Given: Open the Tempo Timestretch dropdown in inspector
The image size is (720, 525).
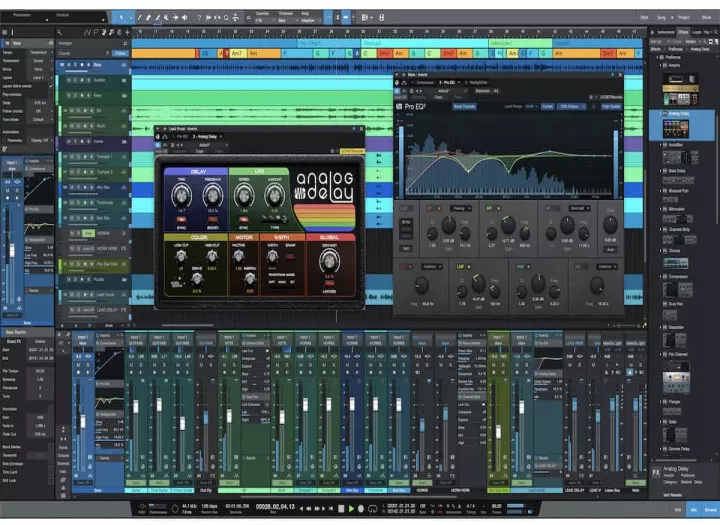Looking at the screenshot, I should click(x=39, y=52).
